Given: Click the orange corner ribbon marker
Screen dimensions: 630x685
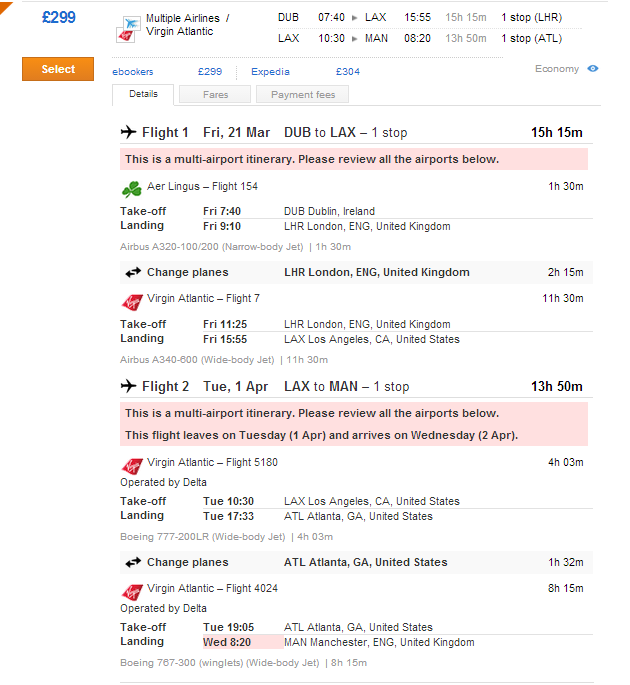Looking at the screenshot, I should [5, 7].
